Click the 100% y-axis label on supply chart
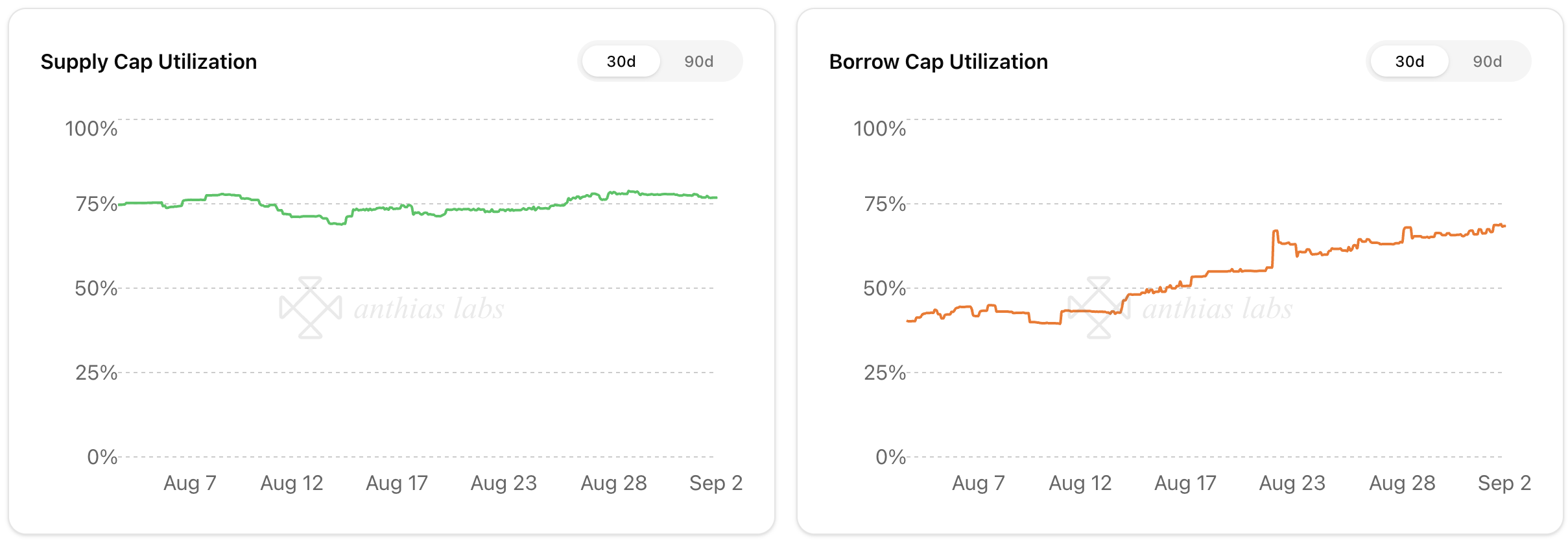This screenshot has width=1568, height=540. tap(91, 129)
